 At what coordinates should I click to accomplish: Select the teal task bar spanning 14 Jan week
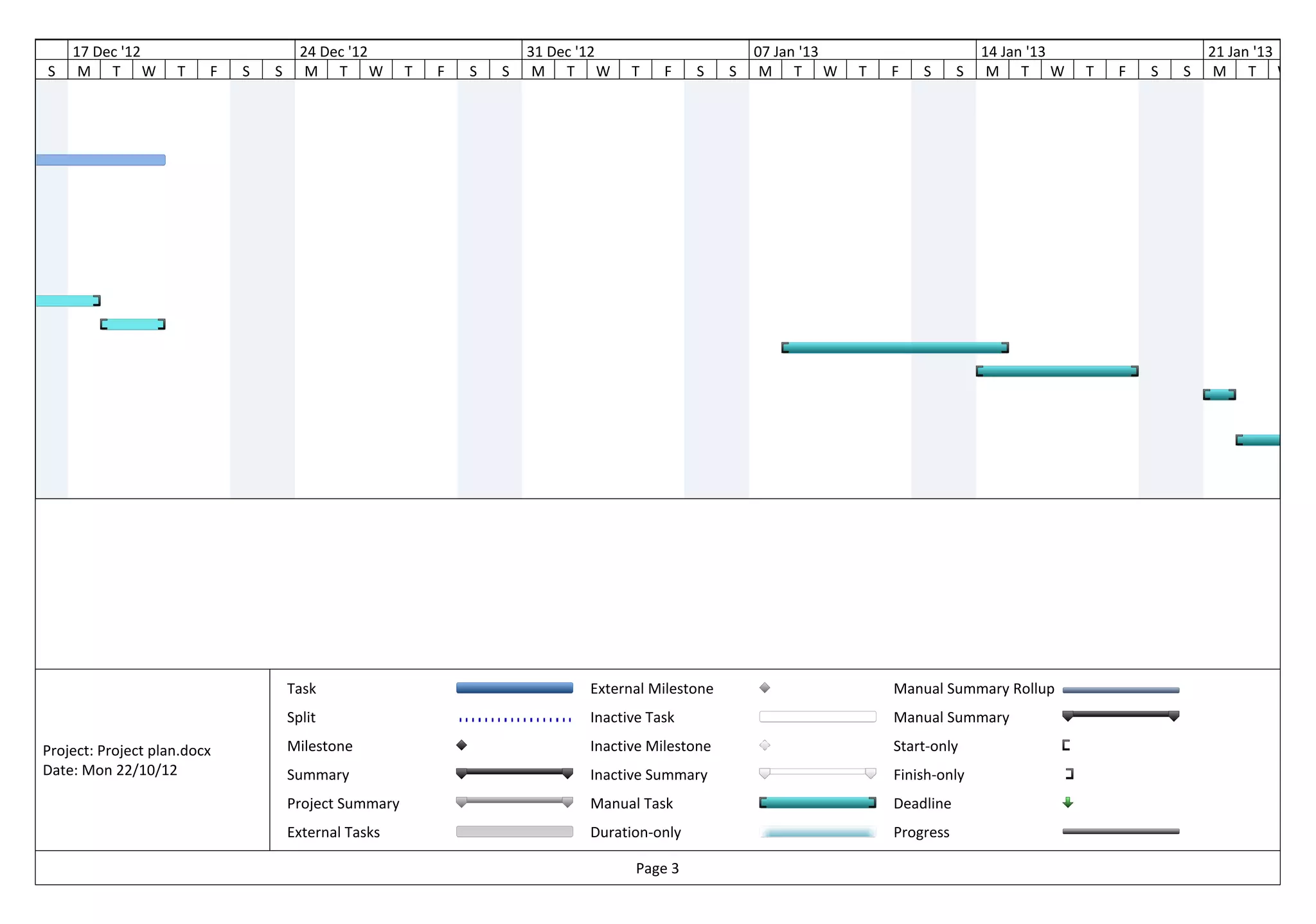1057,371
